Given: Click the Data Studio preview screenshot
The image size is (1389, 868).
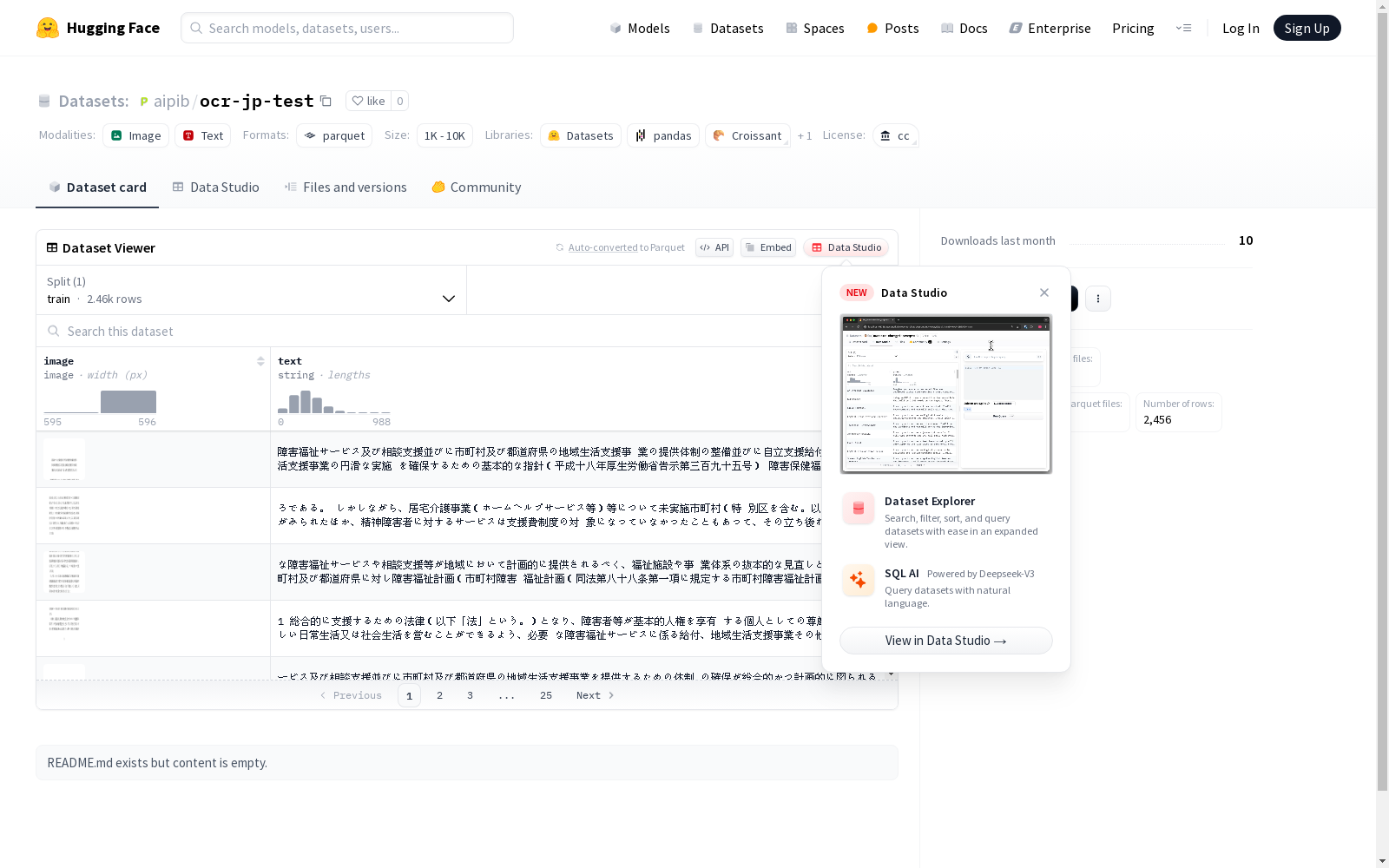Looking at the screenshot, I should [946, 394].
